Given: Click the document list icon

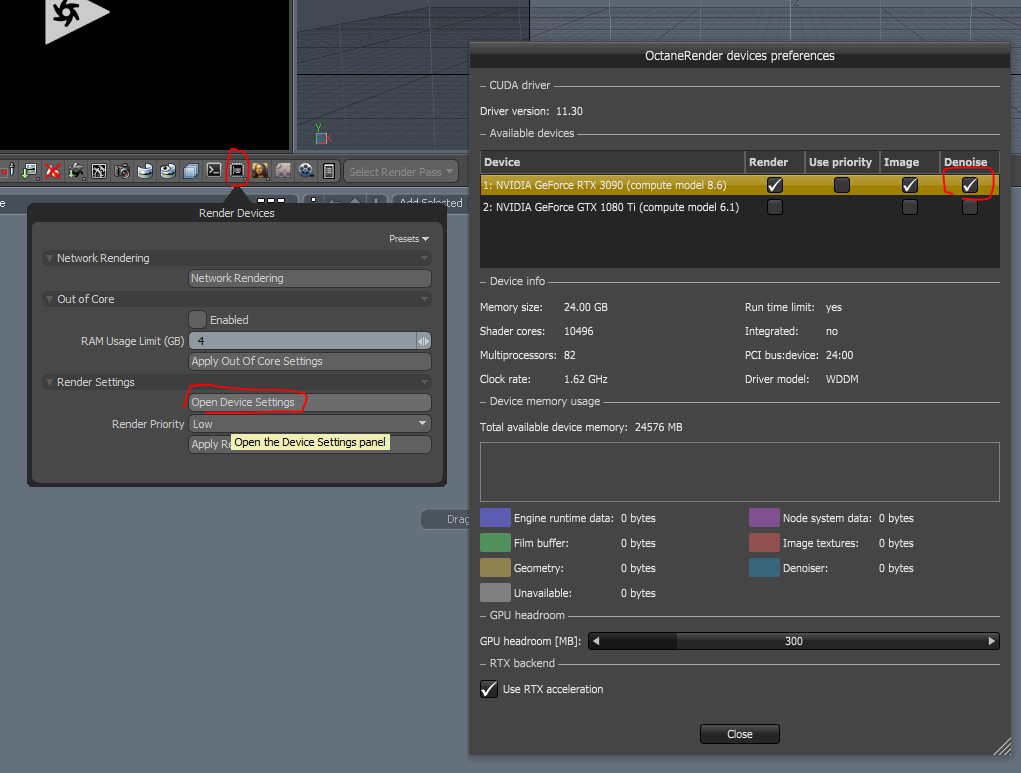Looking at the screenshot, I should (x=329, y=171).
